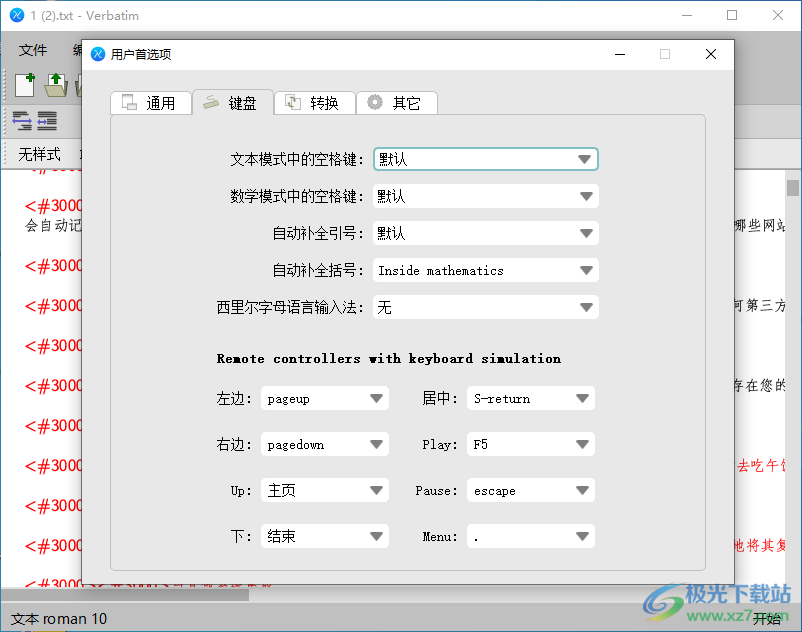
Task: Click the 会自动记 text in the document
Action: point(53,225)
